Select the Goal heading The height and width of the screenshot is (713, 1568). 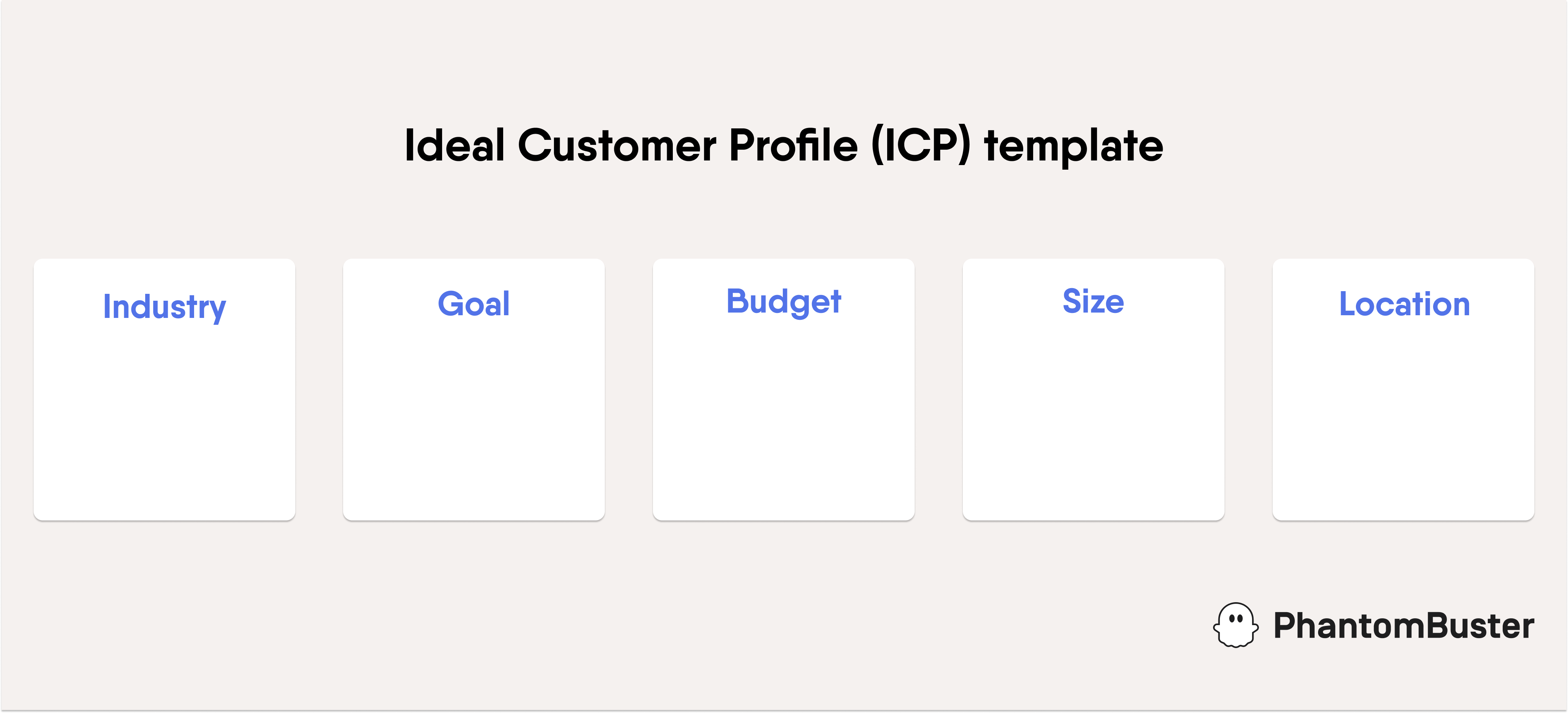(x=473, y=303)
